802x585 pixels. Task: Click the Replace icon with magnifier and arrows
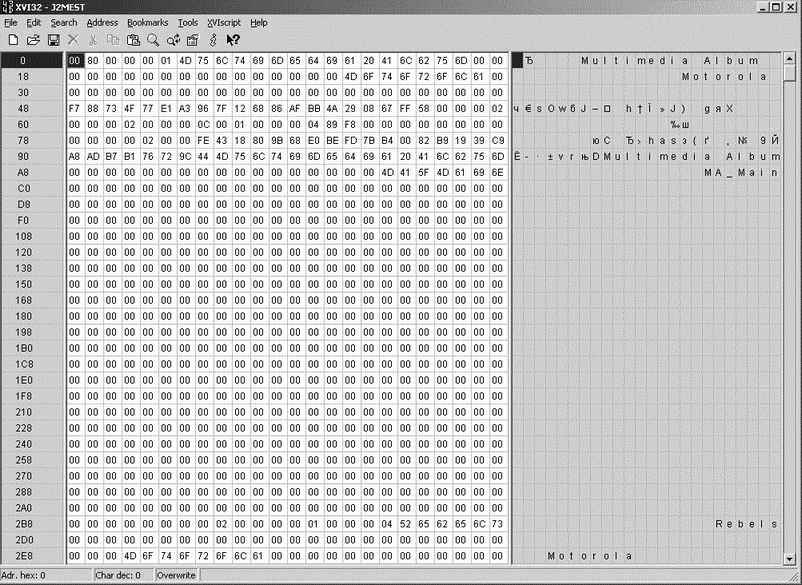173,40
